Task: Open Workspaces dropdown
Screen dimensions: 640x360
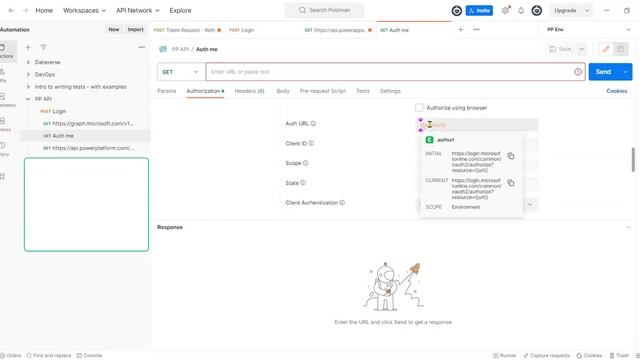Action: (84, 11)
